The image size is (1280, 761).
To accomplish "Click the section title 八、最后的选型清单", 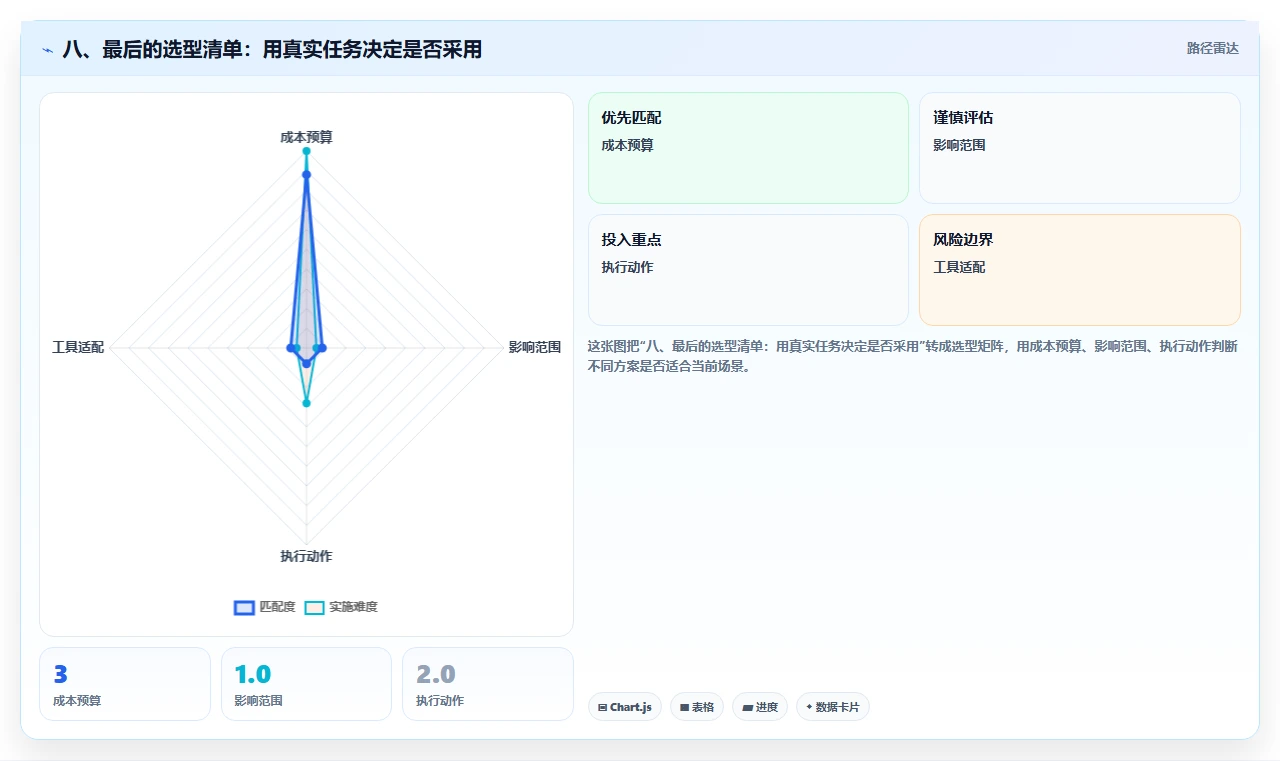I will (x=272, y=49).
